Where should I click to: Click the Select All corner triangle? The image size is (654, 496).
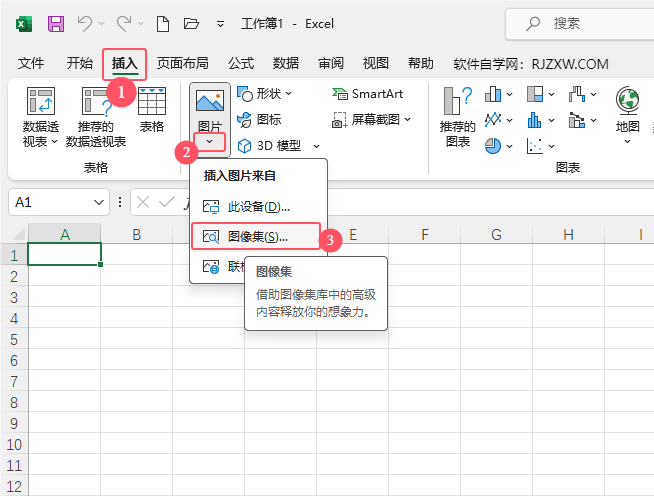tap(18, 234)
